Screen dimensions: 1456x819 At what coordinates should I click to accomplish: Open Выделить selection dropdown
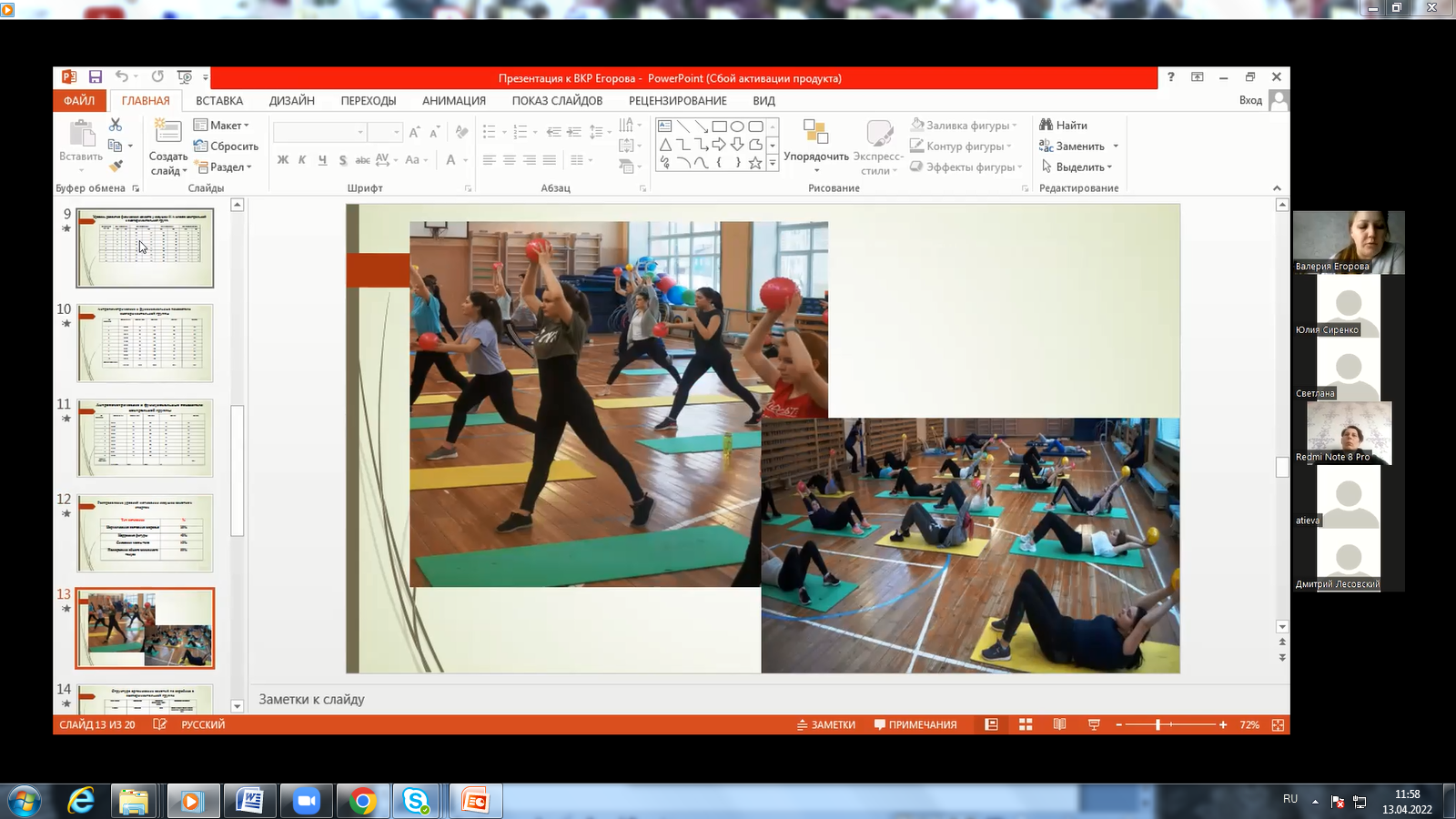click(x=1077, y=167)
